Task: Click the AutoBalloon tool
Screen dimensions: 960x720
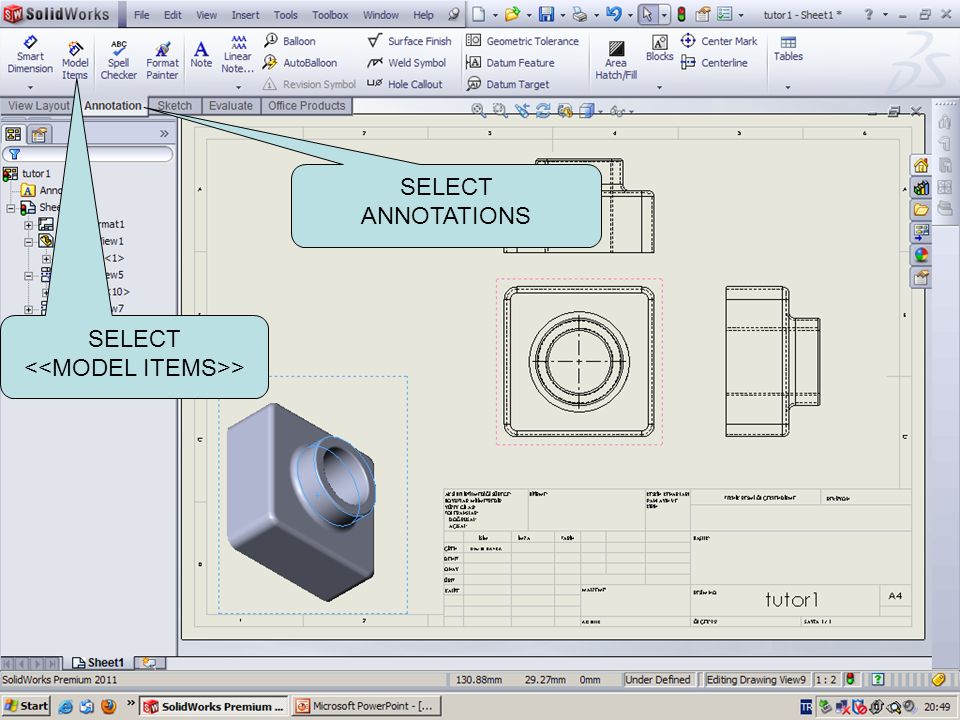Action: click(x=300, y=62)
